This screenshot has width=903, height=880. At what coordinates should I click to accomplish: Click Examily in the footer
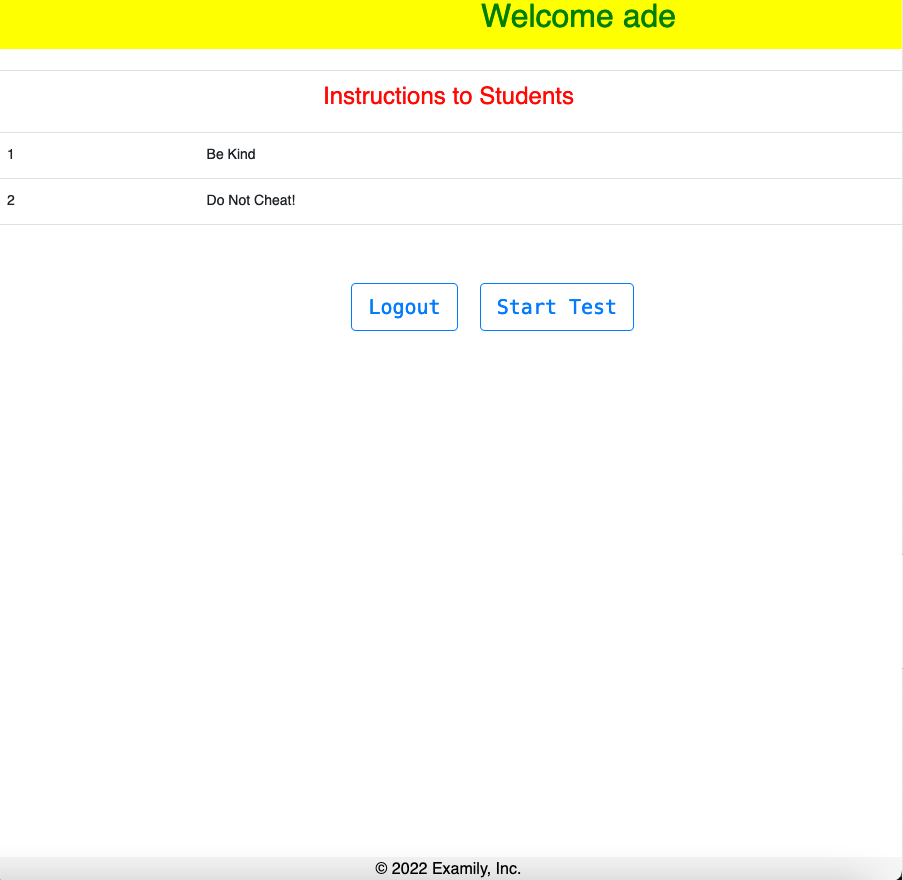462,869
